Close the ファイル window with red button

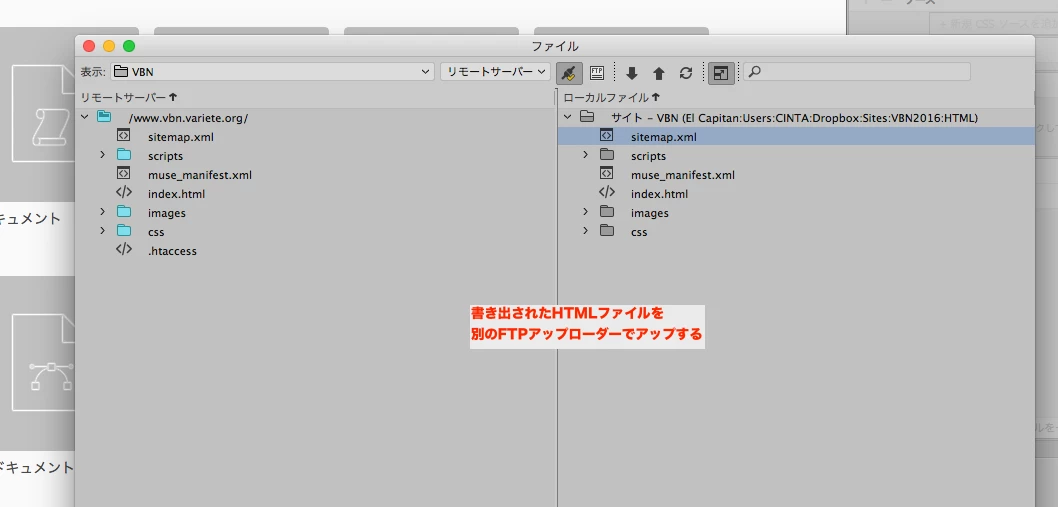89,46
